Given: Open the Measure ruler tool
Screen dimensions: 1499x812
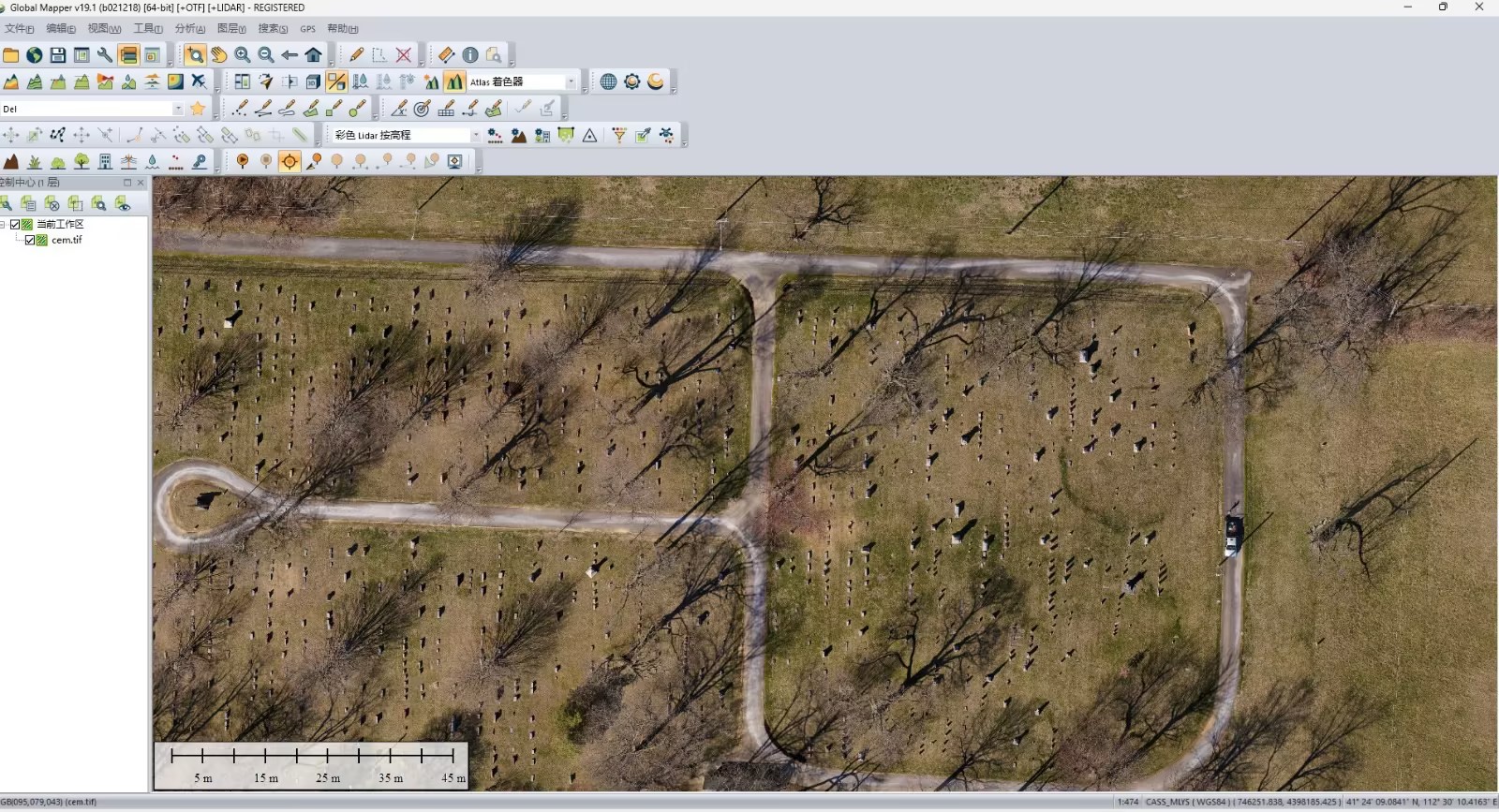Looking at the screenshot, I should [x=446, y=55].
